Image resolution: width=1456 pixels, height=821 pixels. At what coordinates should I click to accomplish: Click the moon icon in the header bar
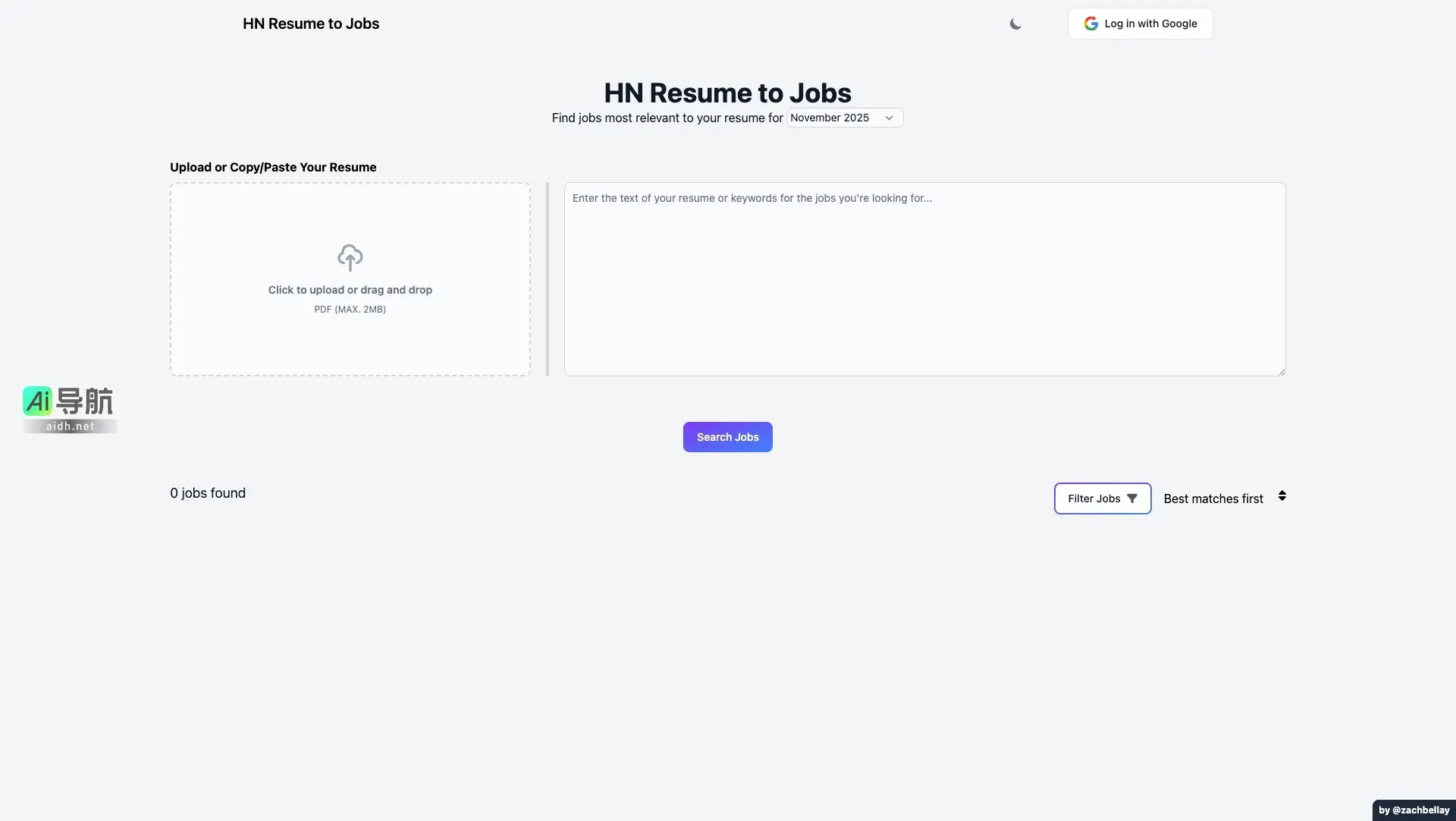click(x=1015, y=24)
